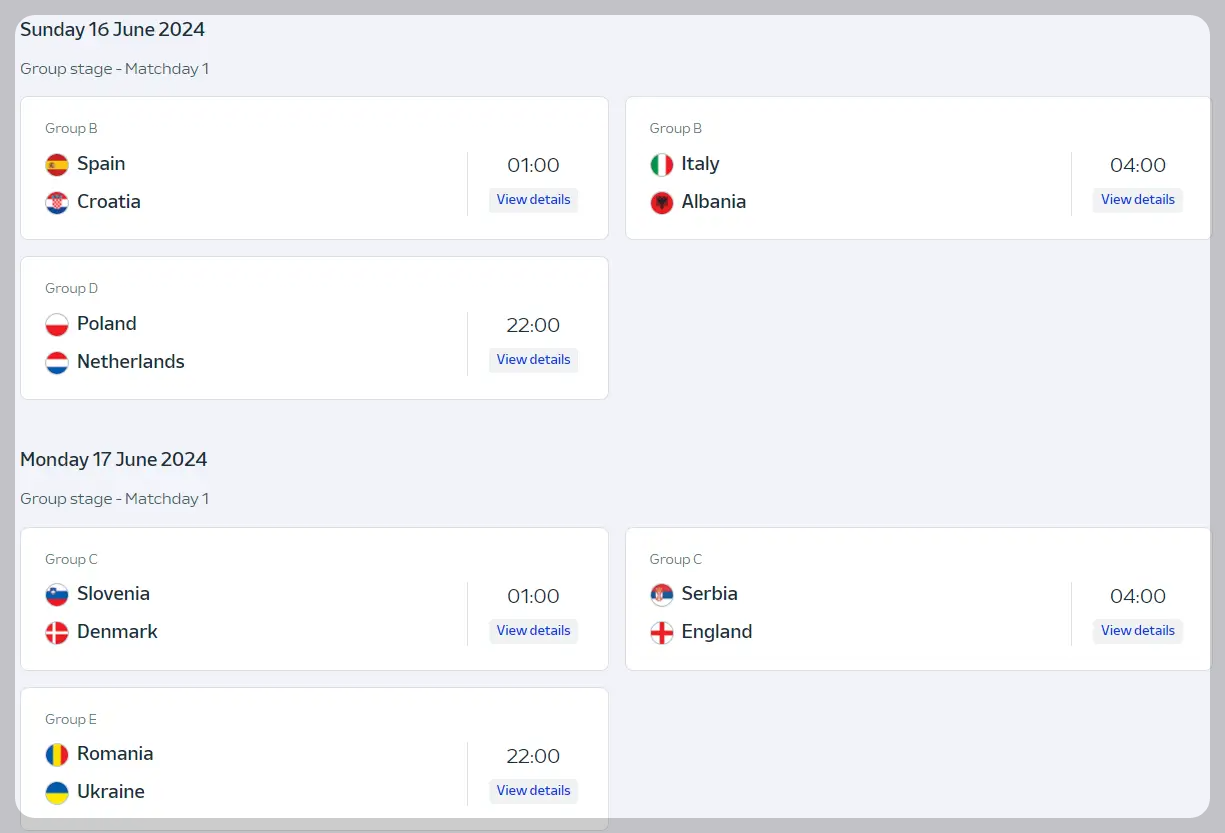1225x833 pixels.
Task: Click the Slovenia flag icon
Action: coord(57,595)
